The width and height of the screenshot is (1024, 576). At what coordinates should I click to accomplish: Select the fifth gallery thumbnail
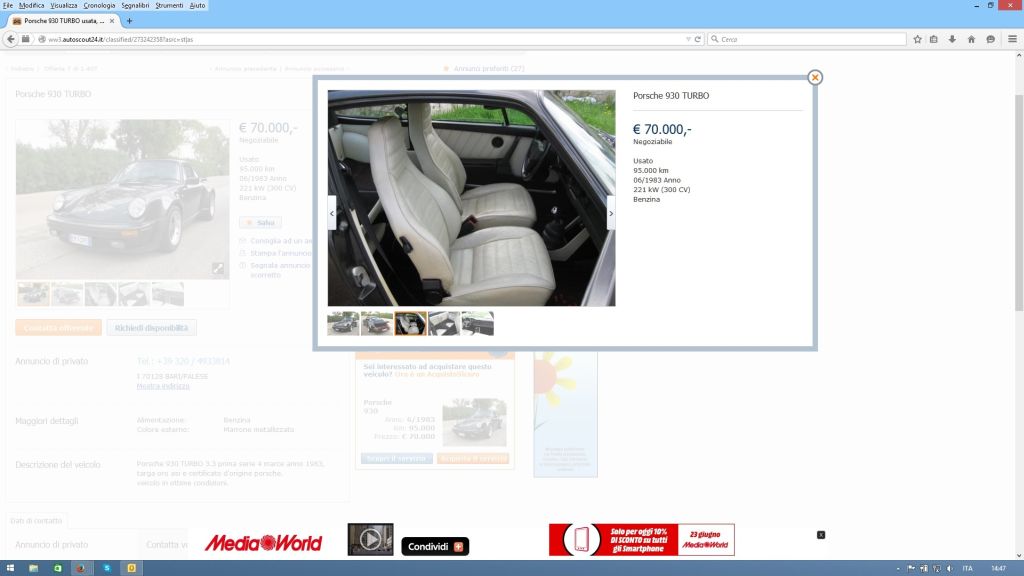click(477, 323)
